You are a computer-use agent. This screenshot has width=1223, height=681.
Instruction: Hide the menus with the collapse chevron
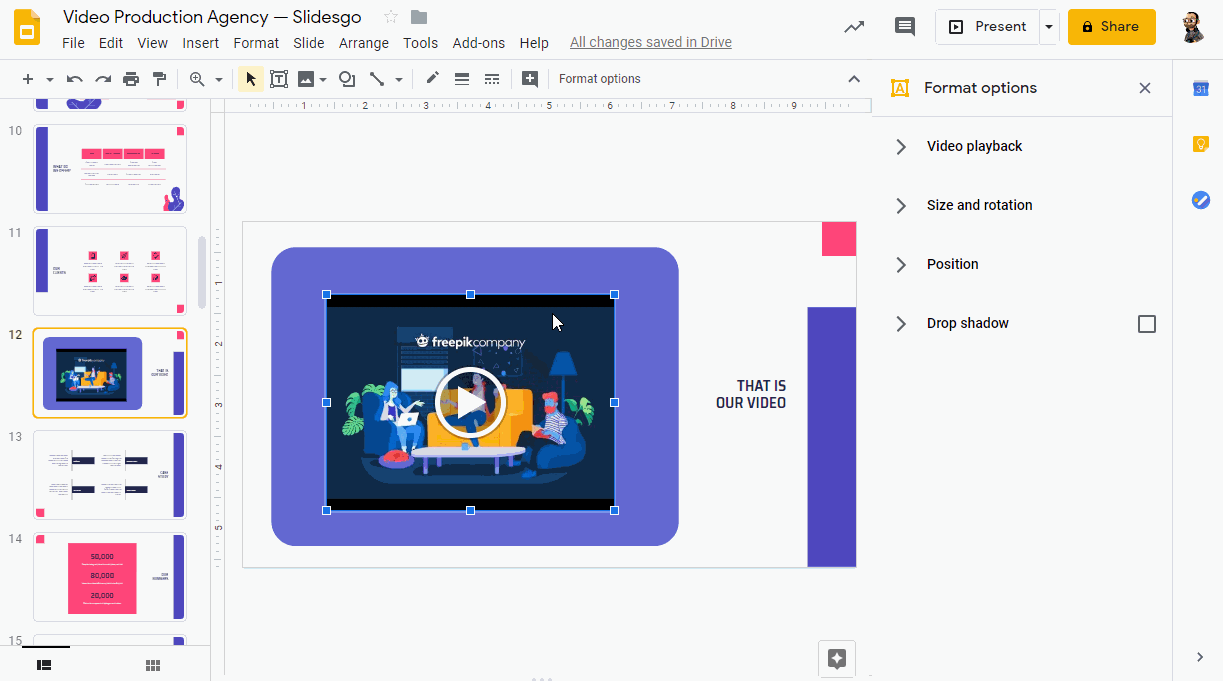[x=854, y=79]
